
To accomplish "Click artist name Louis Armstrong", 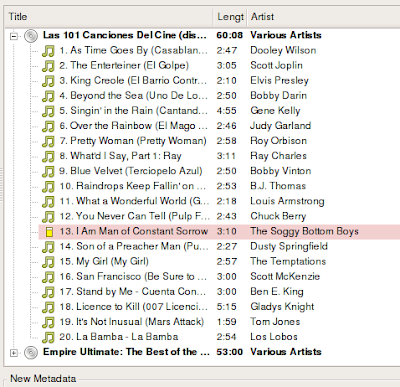I will pos(287,201).
